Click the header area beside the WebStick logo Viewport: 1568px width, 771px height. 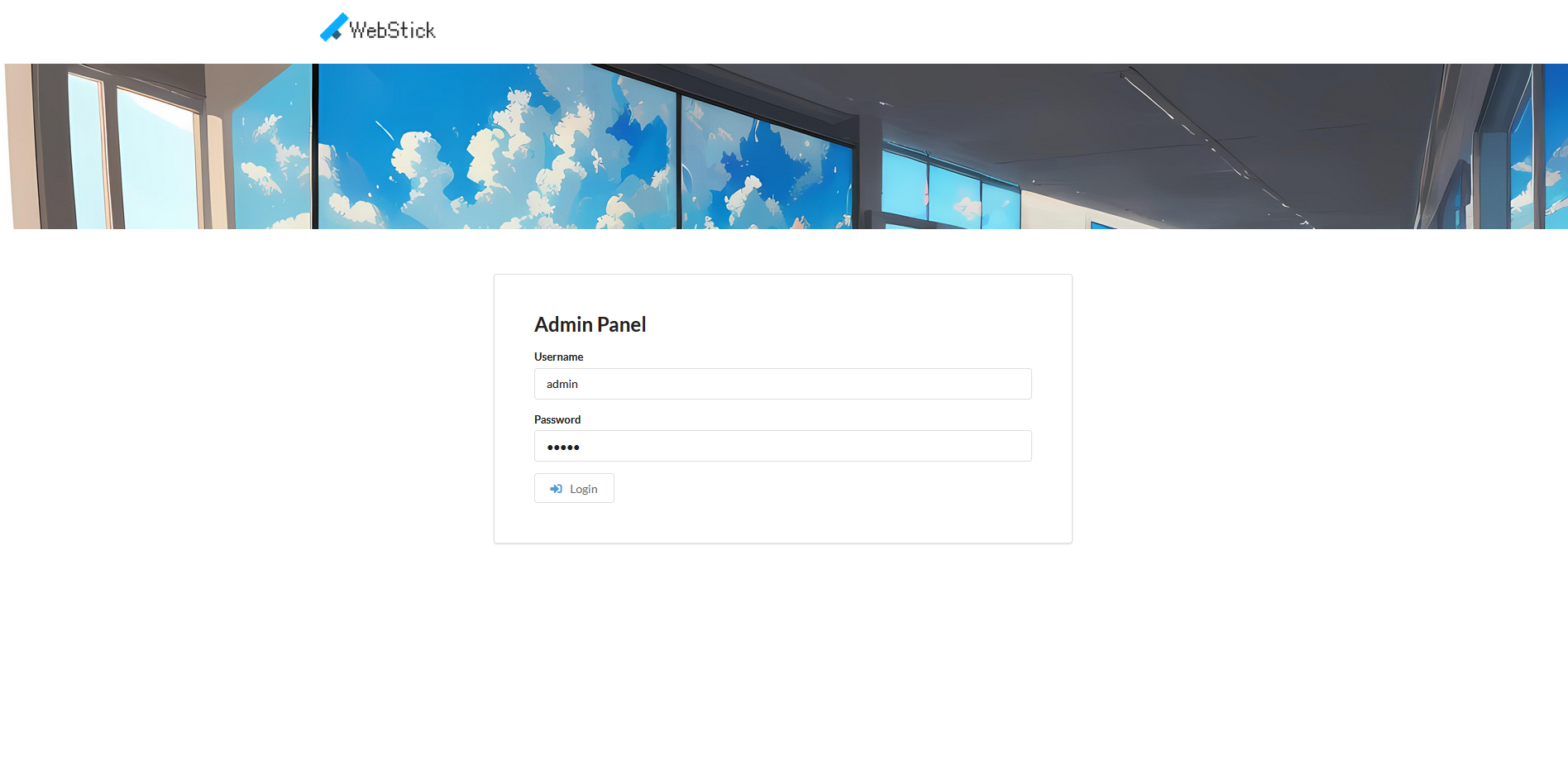744,31
